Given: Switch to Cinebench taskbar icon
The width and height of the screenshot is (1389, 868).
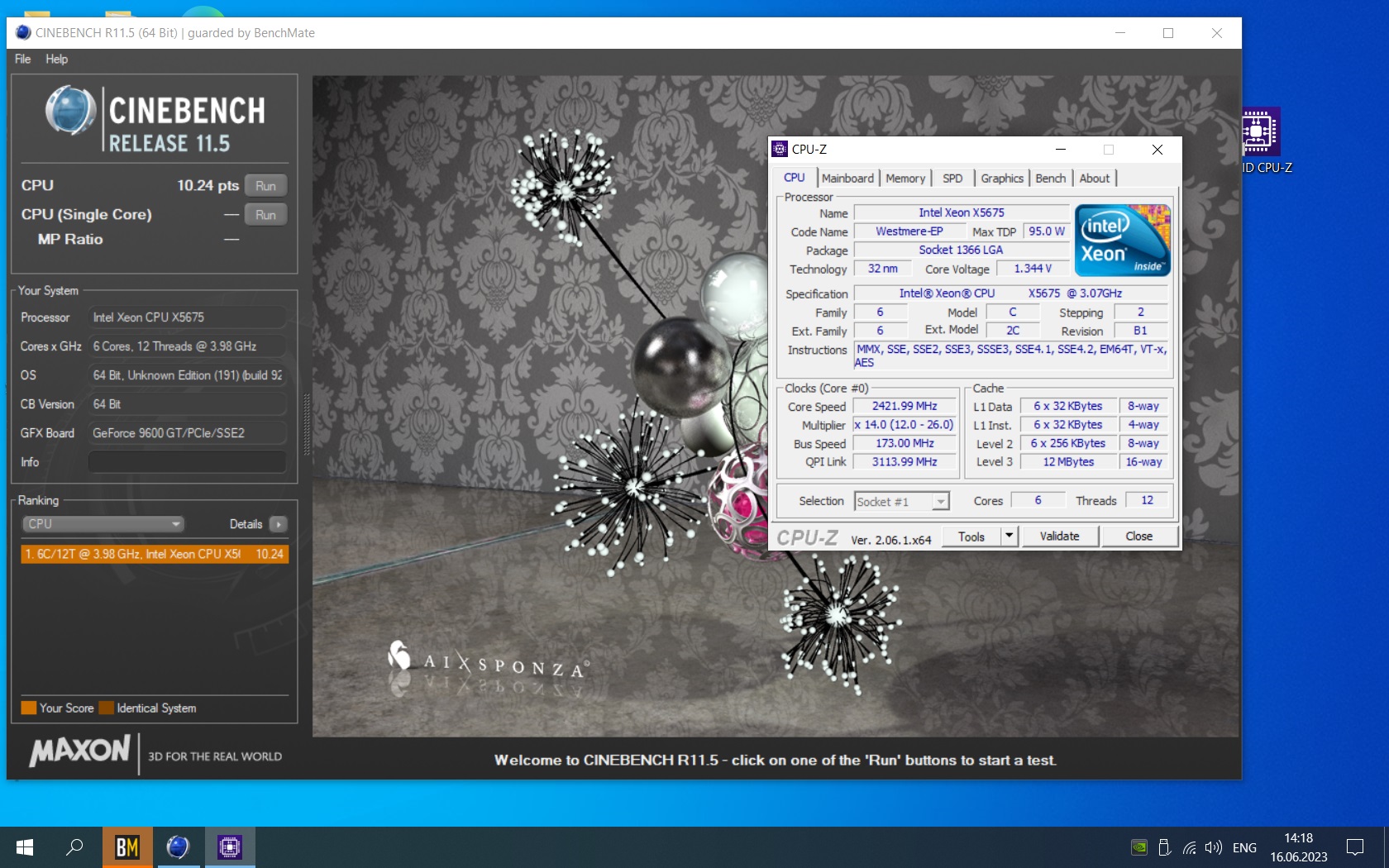Looking at the screenshot, I should [x=178, y=847].
